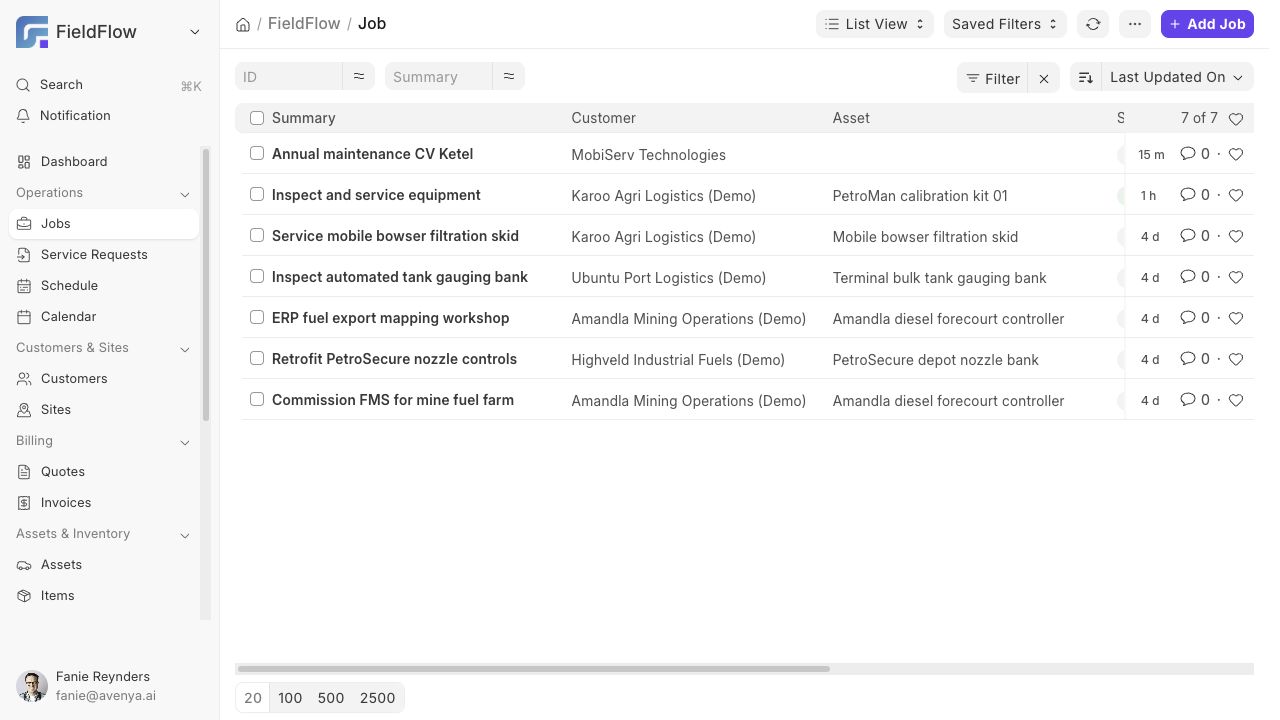Go to Customers in the sidebar
The height and width of the screenshot is (720, 1280).
(104, 378)
